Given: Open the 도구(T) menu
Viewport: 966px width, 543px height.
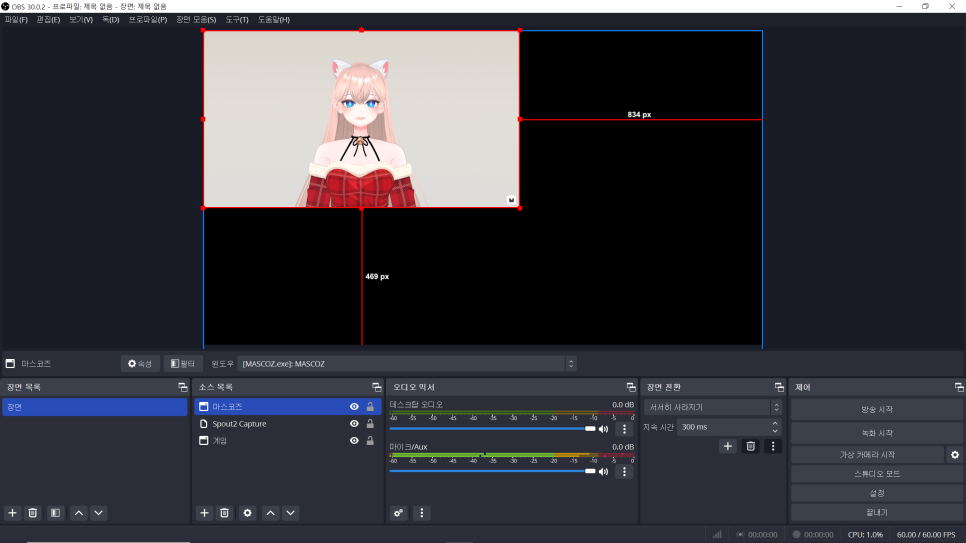Looking at the screenshot, I should pos(237,20).
